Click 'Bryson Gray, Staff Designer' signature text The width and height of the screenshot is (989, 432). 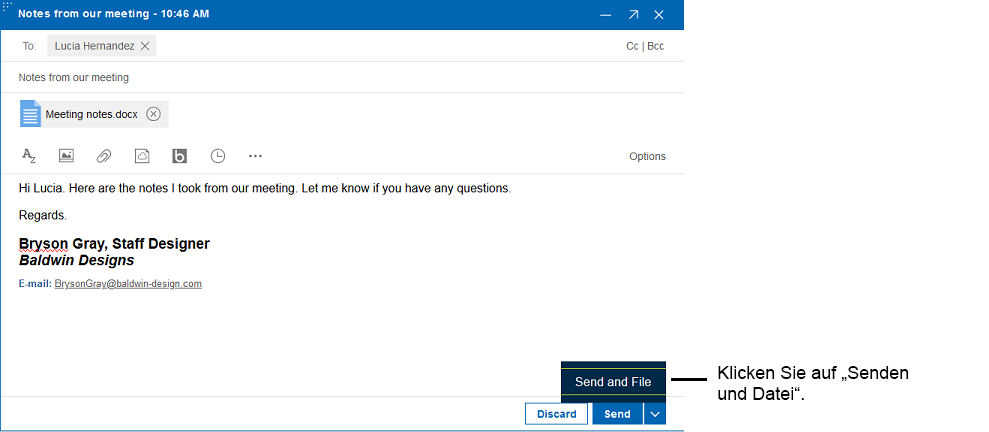coord(114,243)
